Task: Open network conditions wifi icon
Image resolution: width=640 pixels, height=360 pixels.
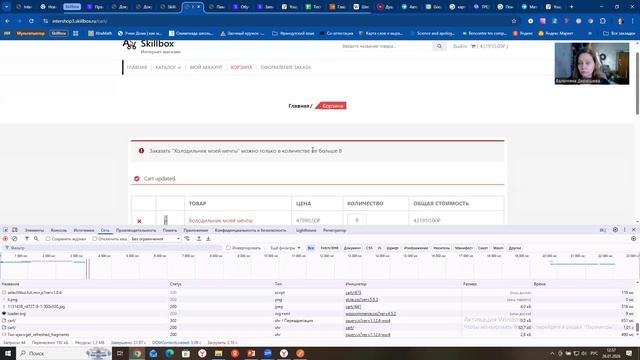Action: point(187,239)
